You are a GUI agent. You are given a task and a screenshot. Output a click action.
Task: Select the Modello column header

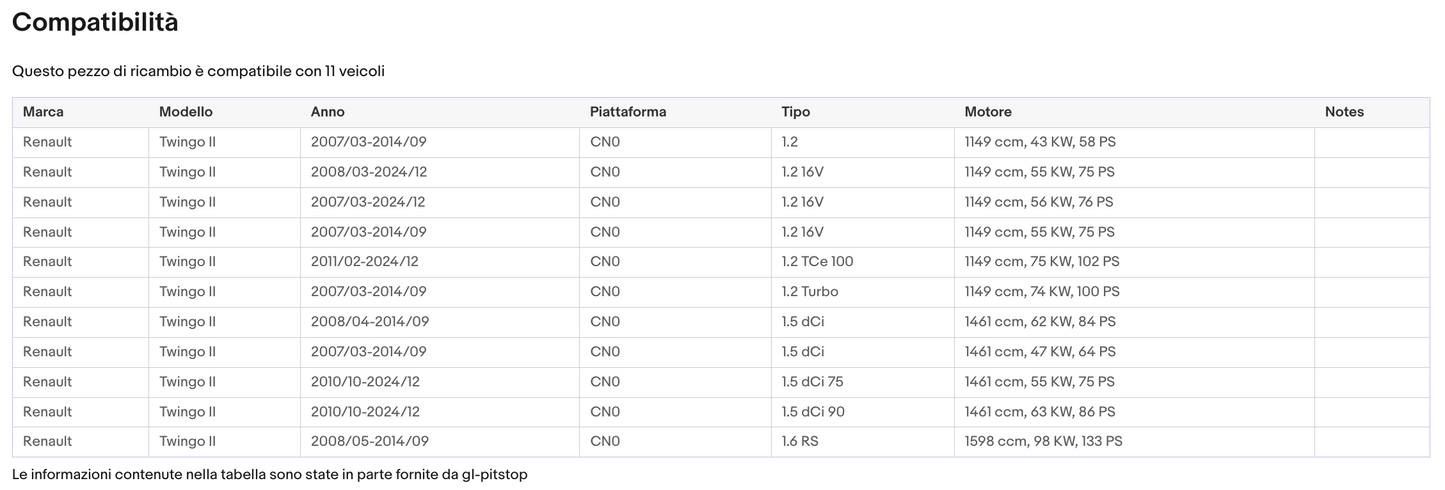[x=186, y=112]
